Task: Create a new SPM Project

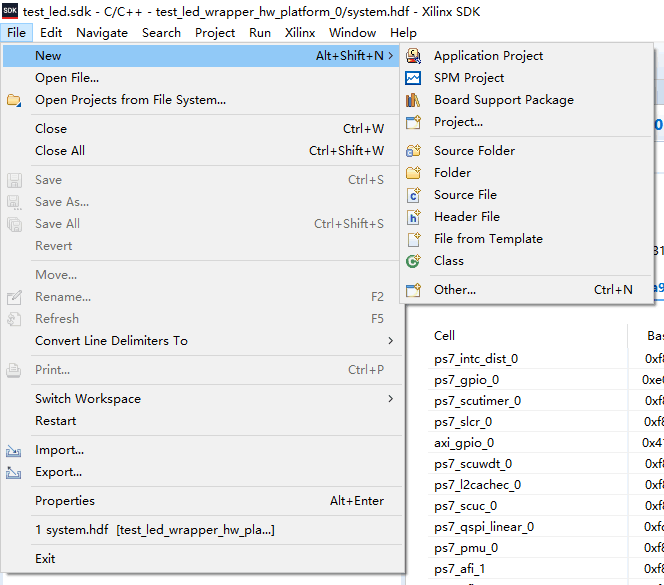Action: pyautogui.click(x=527, y=78)
